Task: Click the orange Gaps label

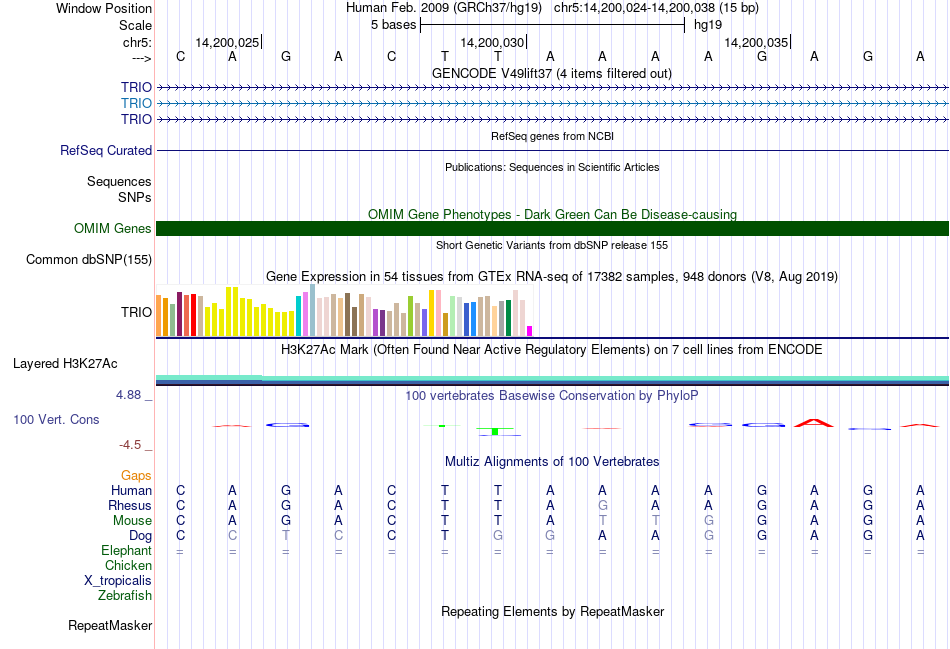Action: pyautogui.click(x=136, y=476)
